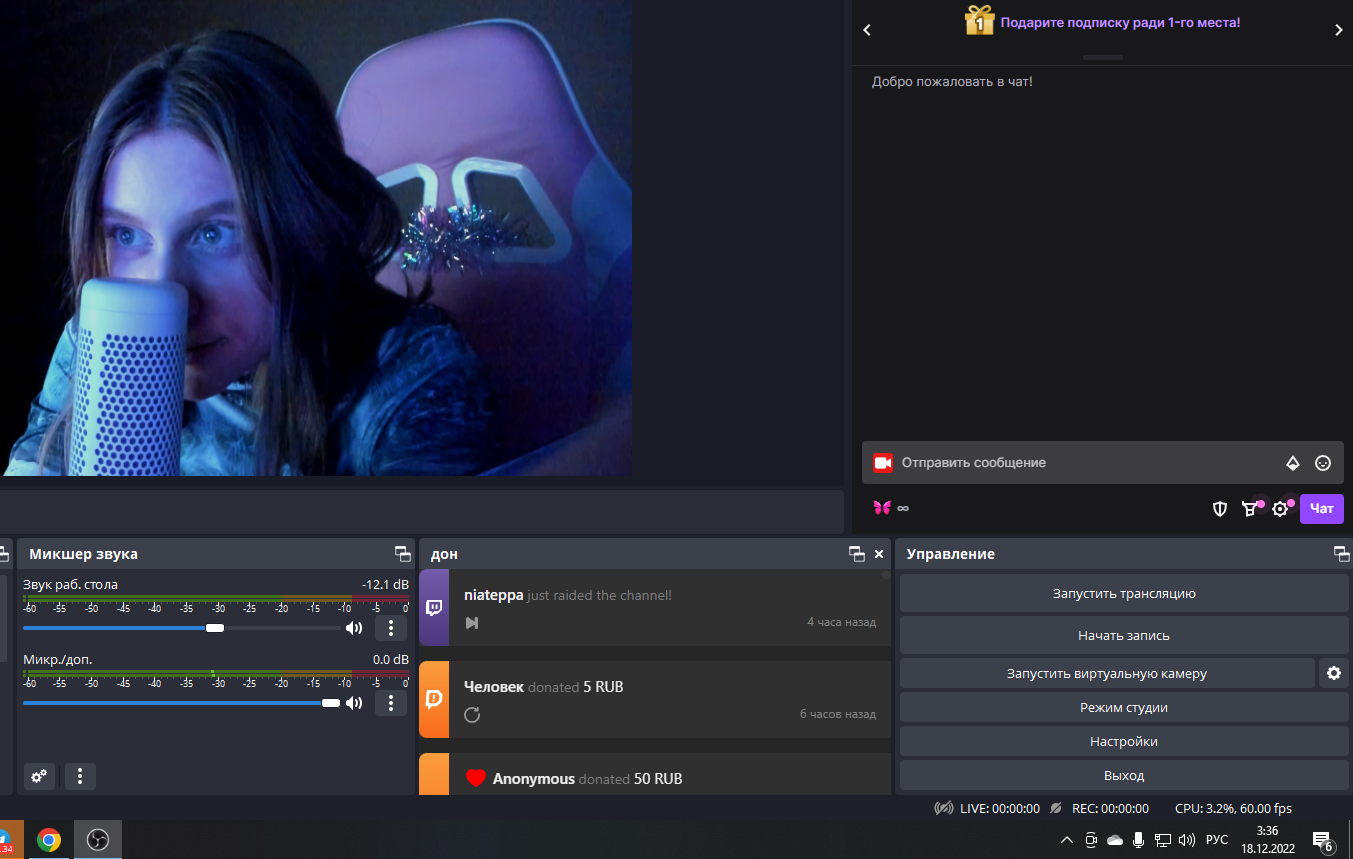Skip the niateppa raid alert
This screenshot has width=1353, height=859.
472,623
